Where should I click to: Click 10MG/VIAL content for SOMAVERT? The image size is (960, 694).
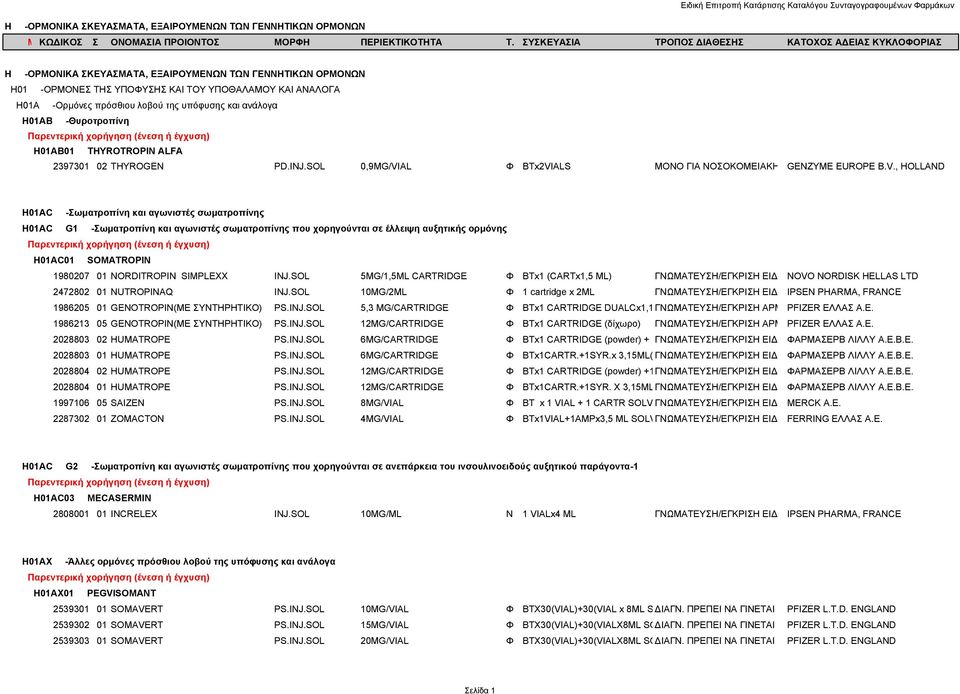pos(384,610)
